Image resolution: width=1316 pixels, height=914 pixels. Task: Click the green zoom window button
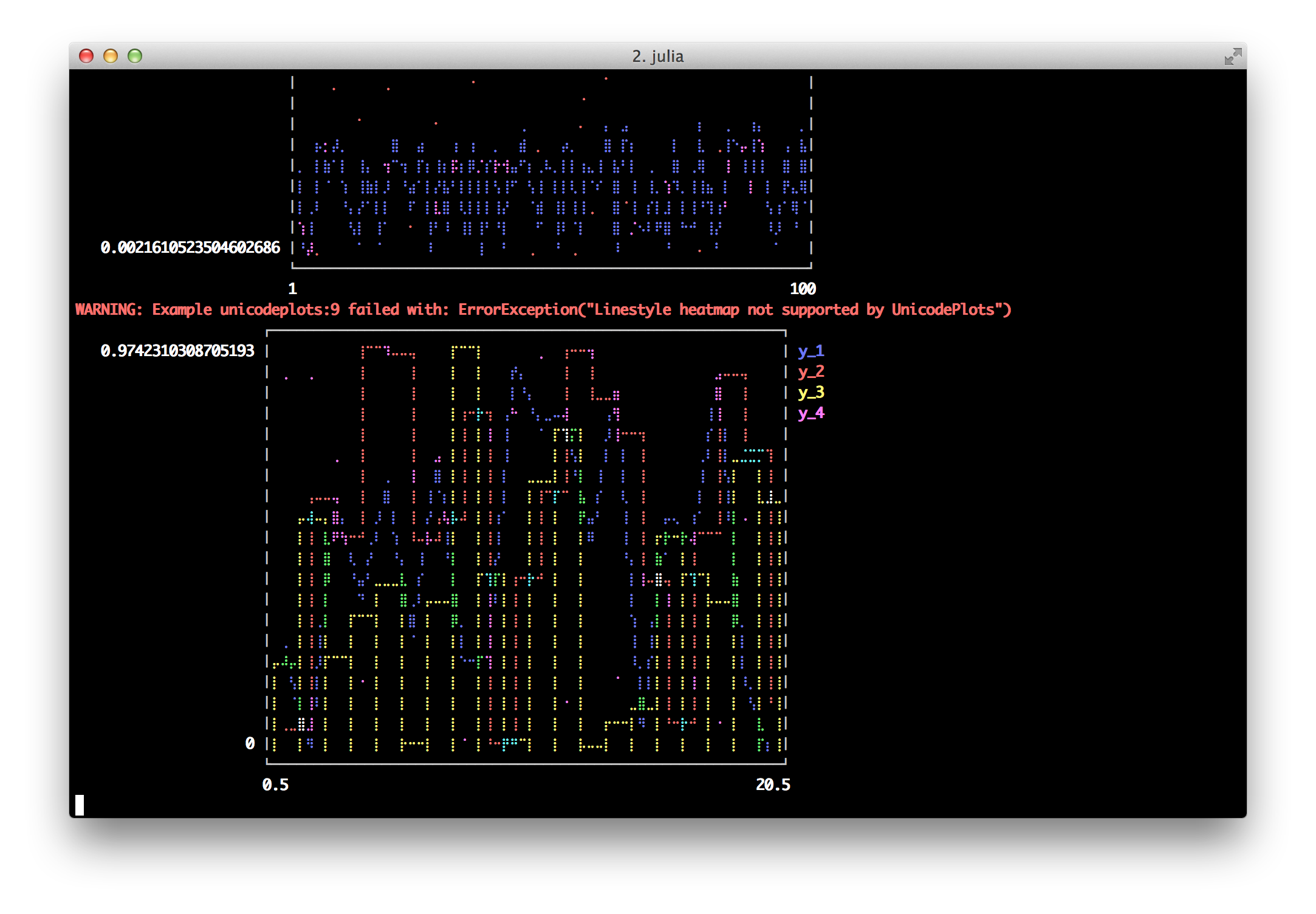(135, 56)
